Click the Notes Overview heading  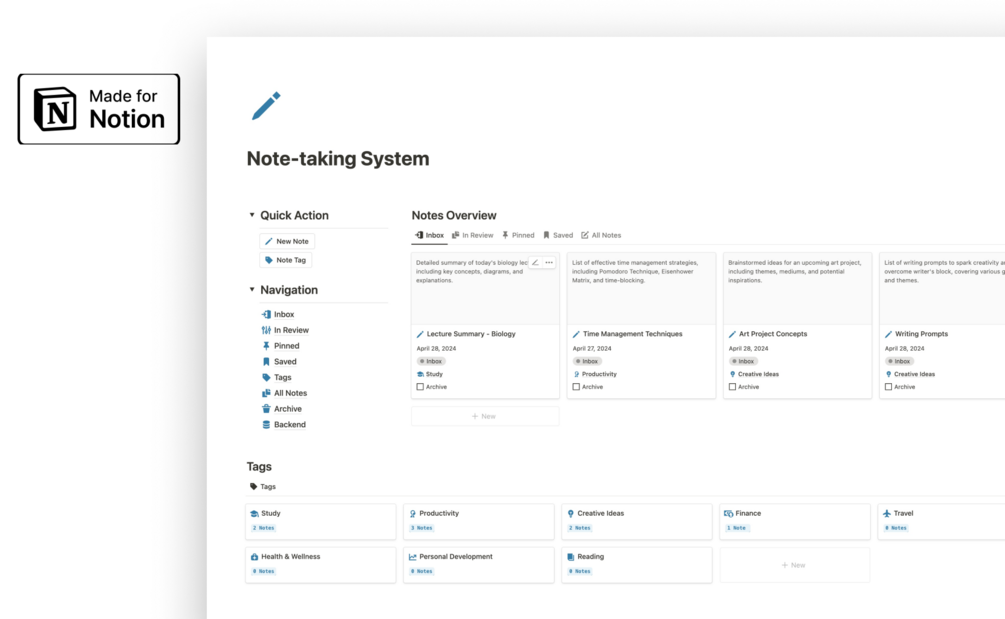coord(454,215)
